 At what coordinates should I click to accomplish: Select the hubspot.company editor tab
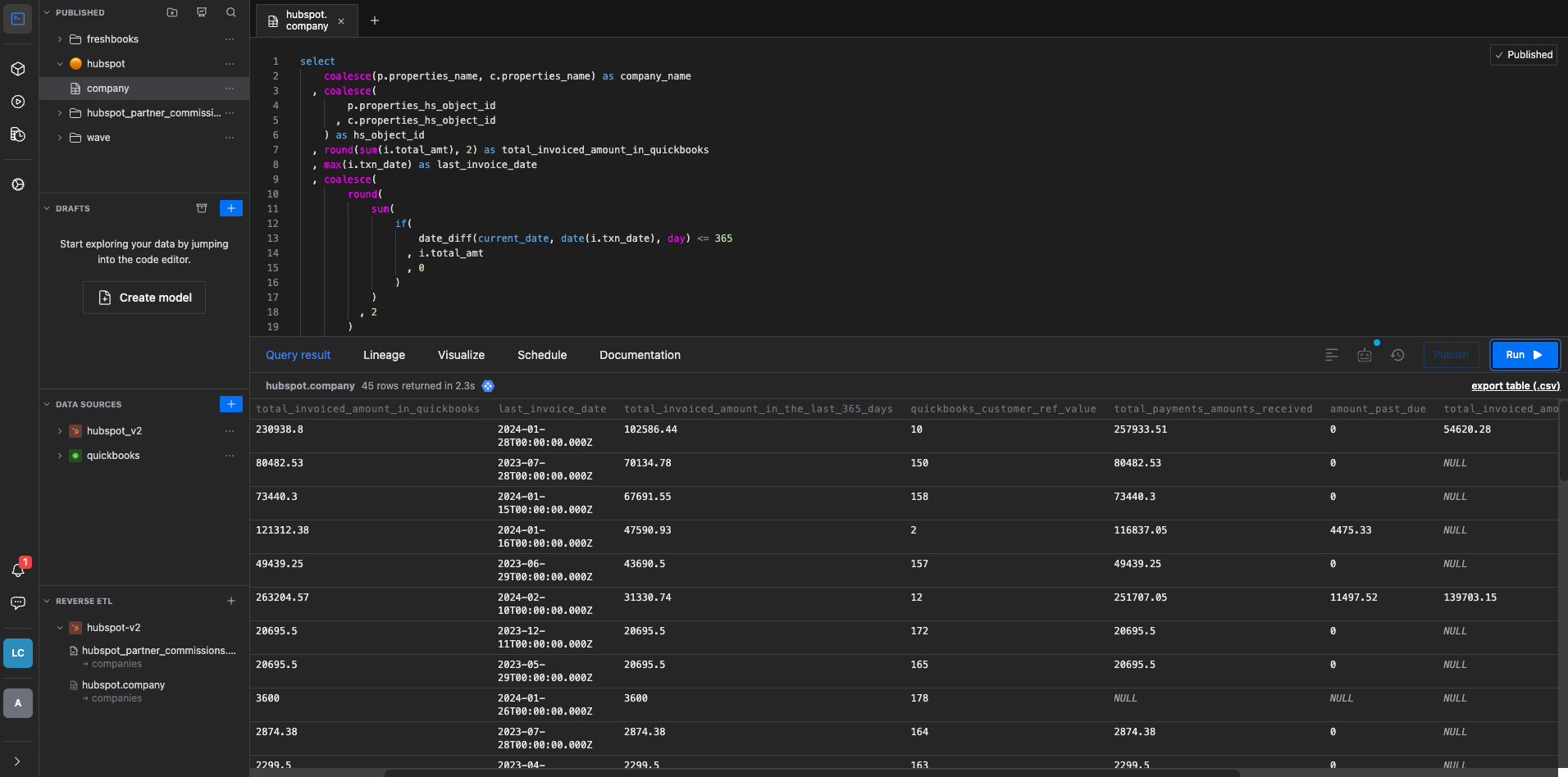pos(307,20)
